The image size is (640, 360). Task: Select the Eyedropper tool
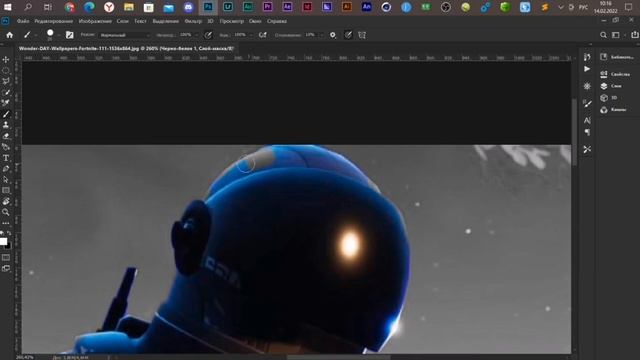[x=6, y=92]
